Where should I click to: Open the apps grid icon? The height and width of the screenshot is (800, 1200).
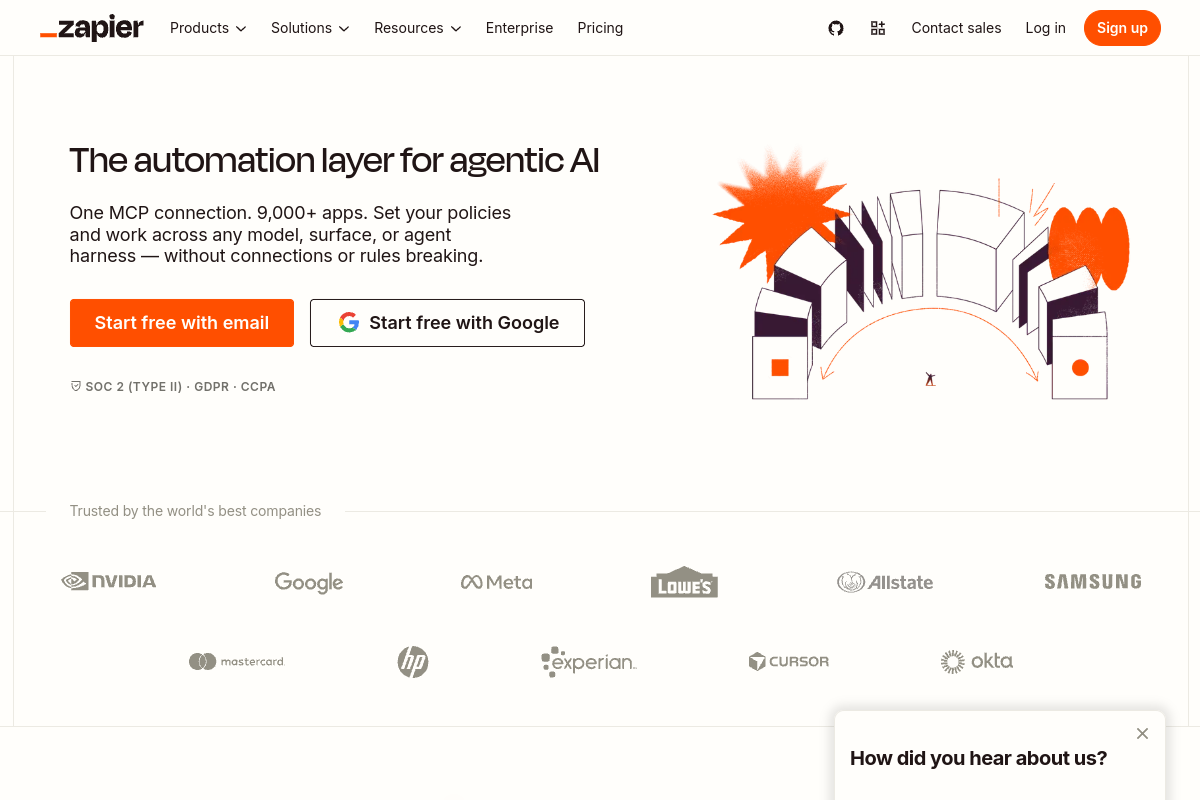click(878, 28)
